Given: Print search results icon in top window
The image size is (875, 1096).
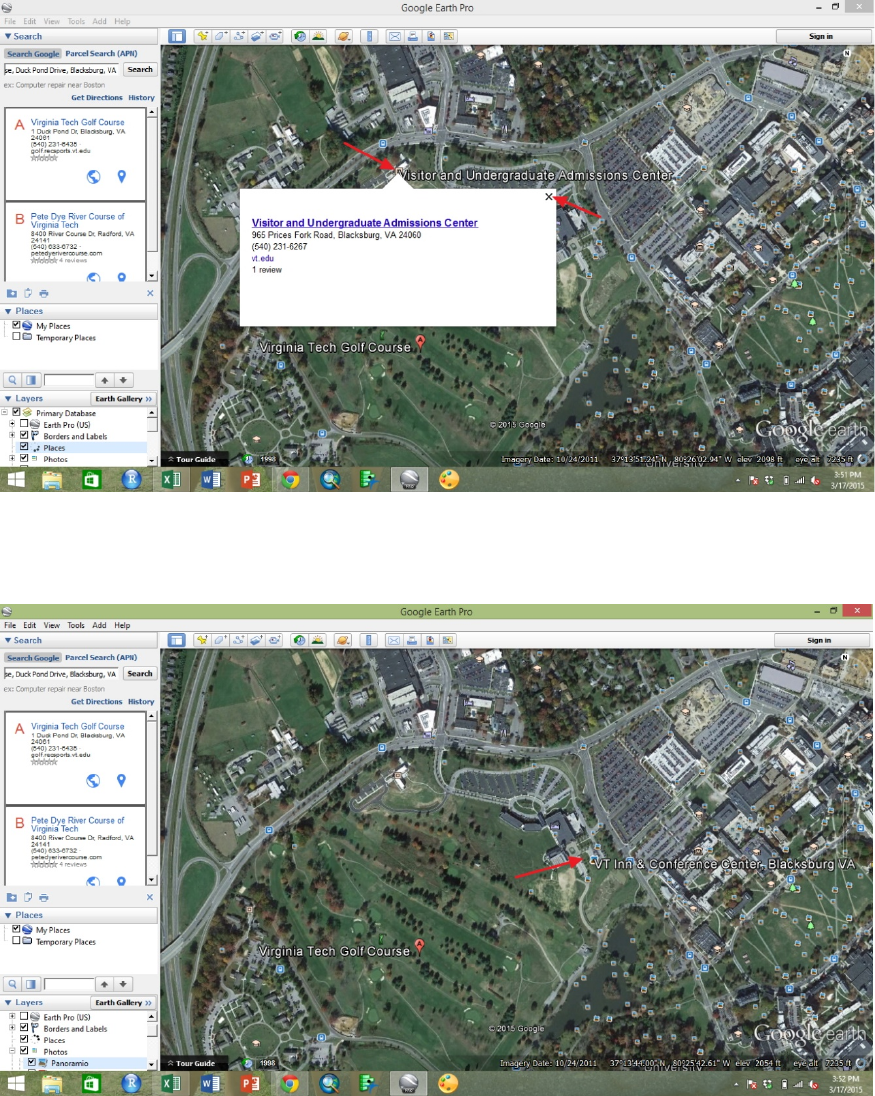Looking at the screenshot, I should pos(44,294).
